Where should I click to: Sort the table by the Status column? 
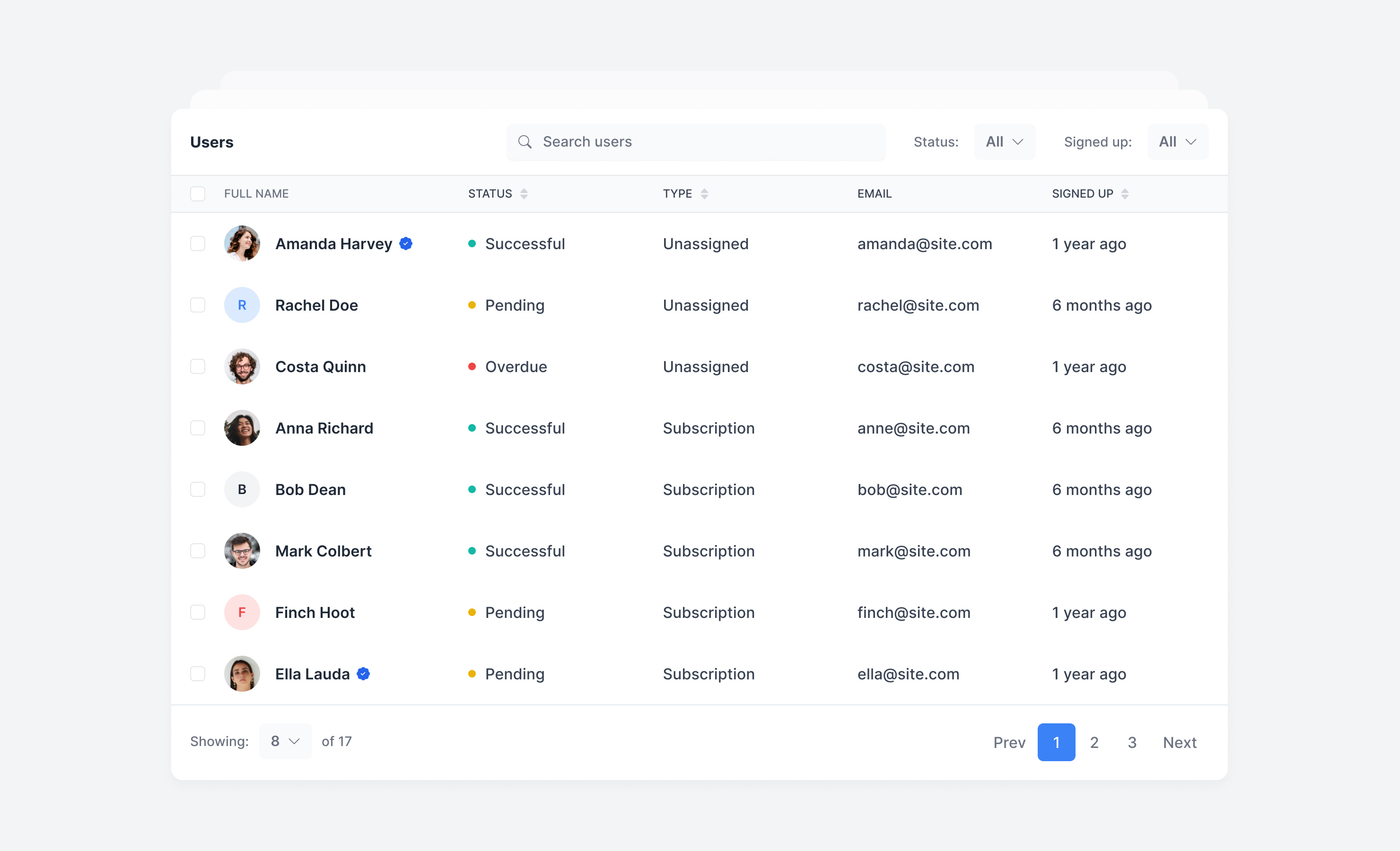click(524, 194)
